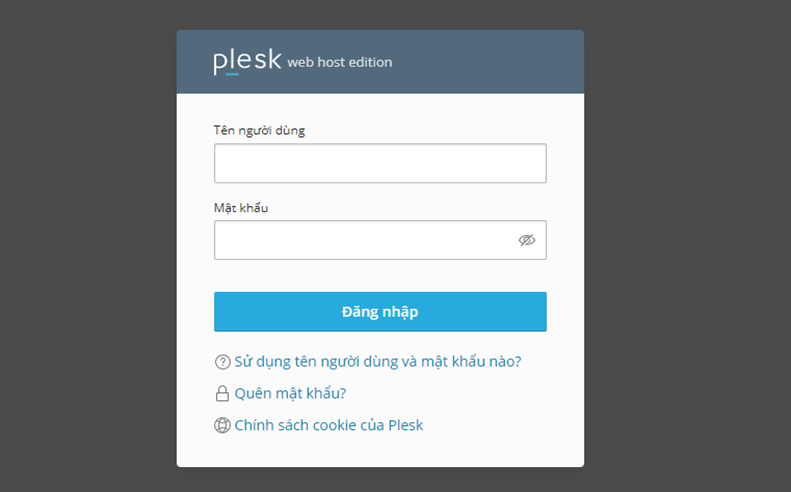The image size is (791, 492).
Task: Toggle password visibility eye icon
Action: [x=527, y=240]
